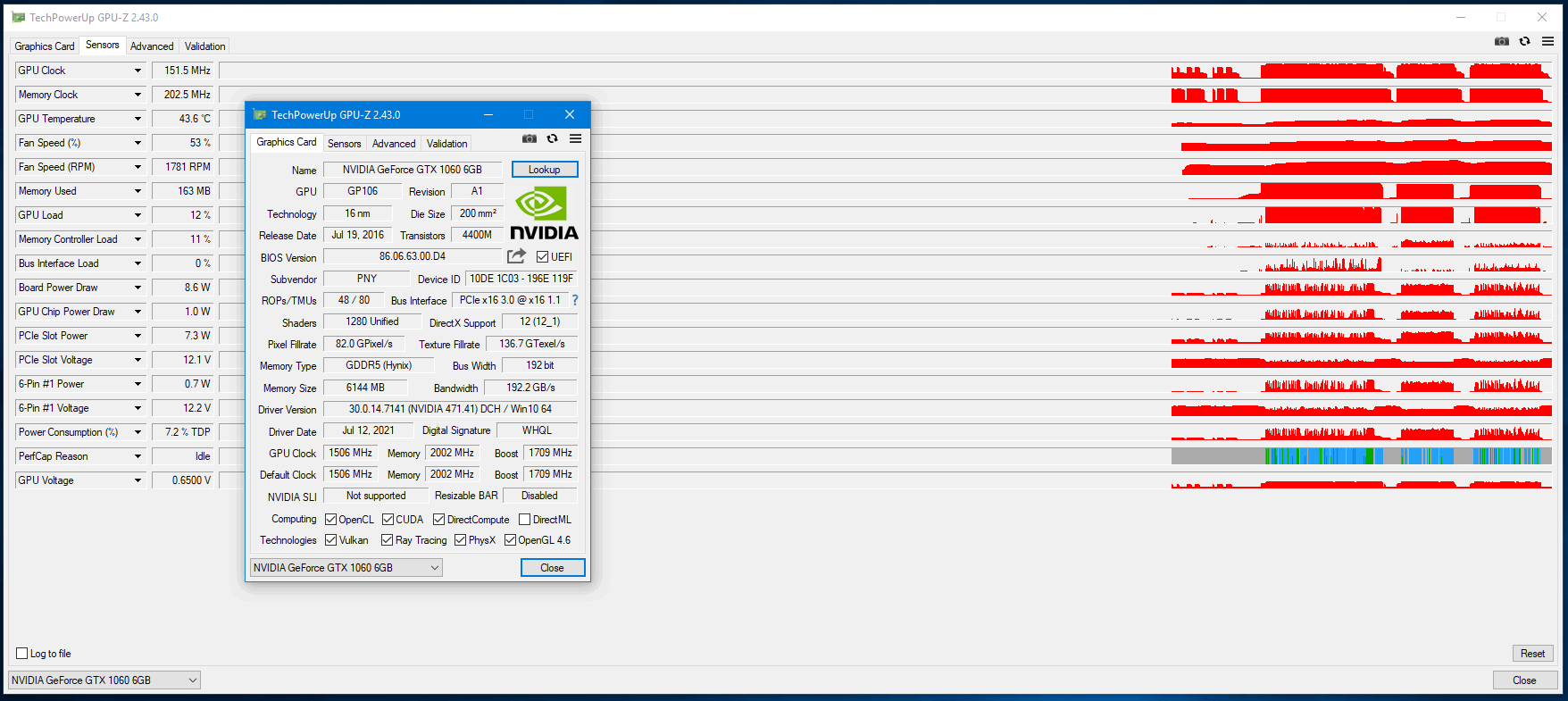This screenshot has height=701, width=1568.
Task: Open Validation tab in dialog
Action: pyautogui.click(x=447, y=144)
